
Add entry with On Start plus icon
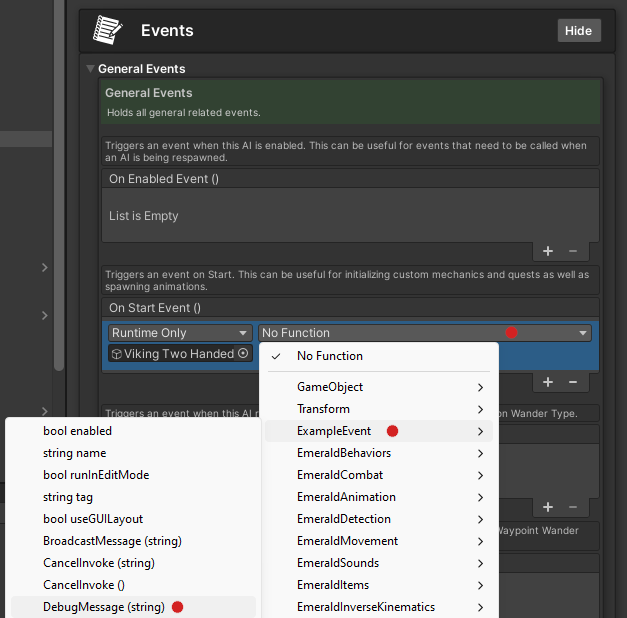548,381
